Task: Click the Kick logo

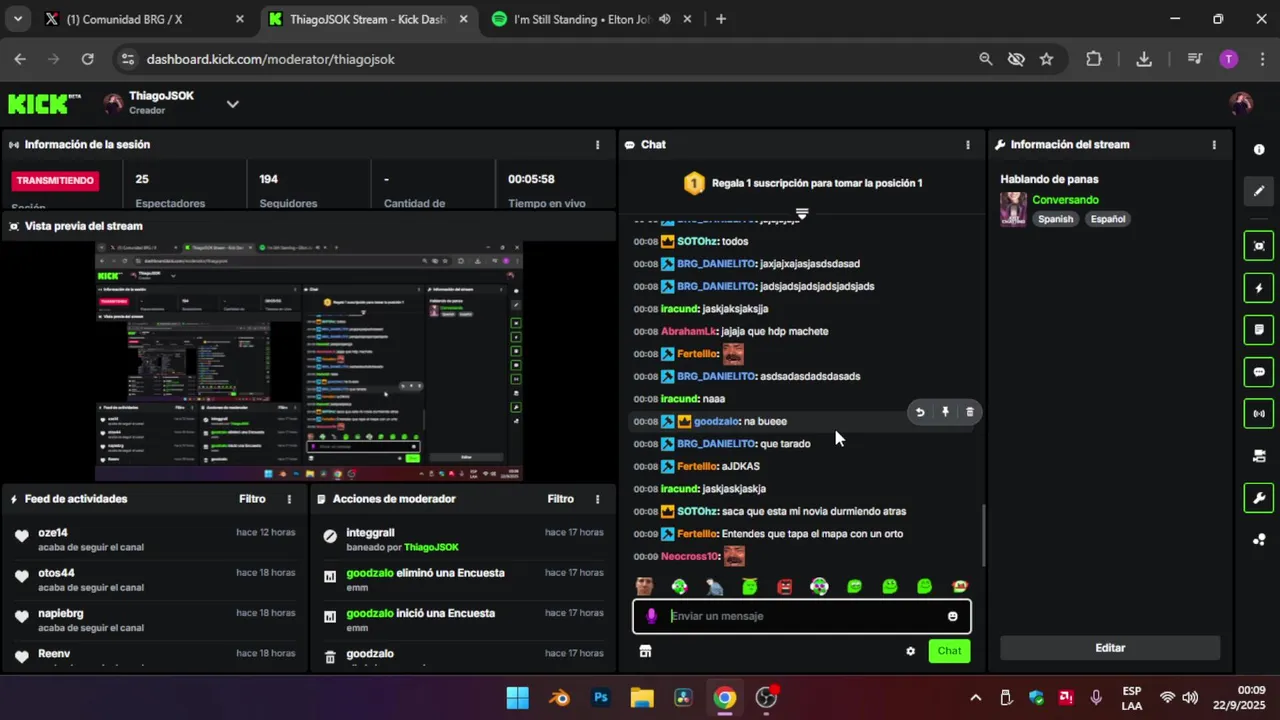Action: 44,104
